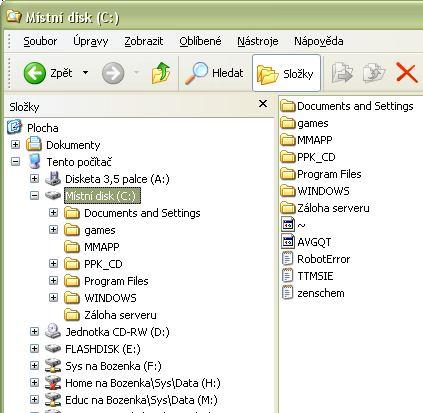The width and height of the screenshot is (423, 413).
Task: Click the disconnected H: network drive icon
Action: click(x=53, y=383)
